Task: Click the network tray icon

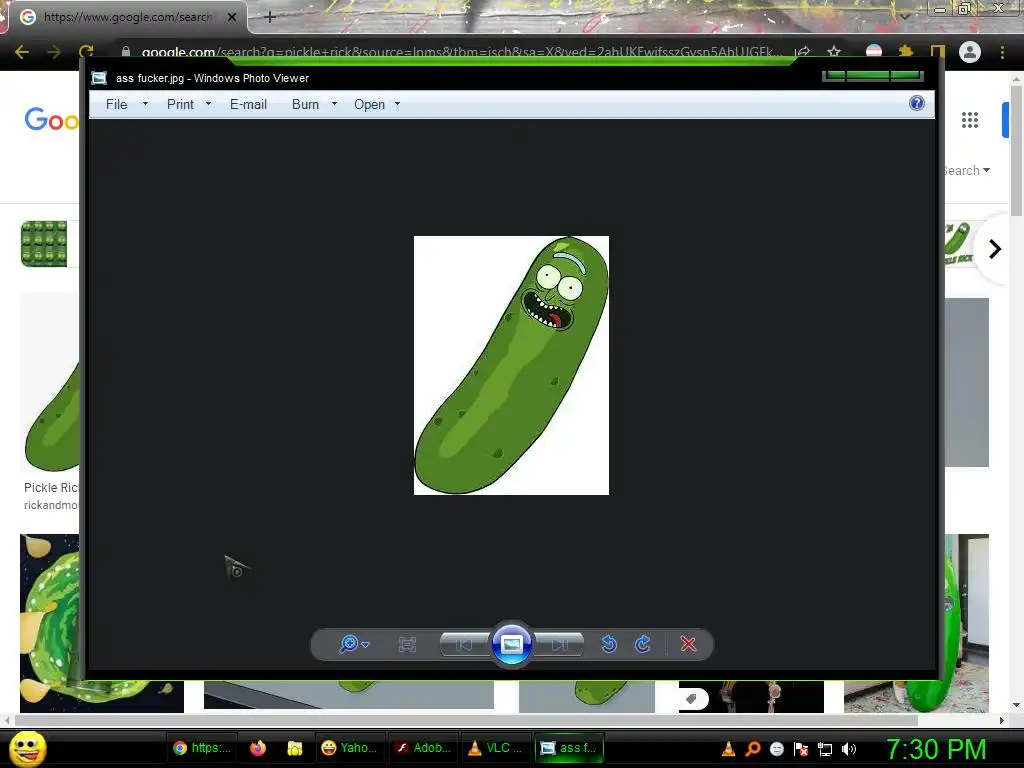Action: [x=825, y=749]
